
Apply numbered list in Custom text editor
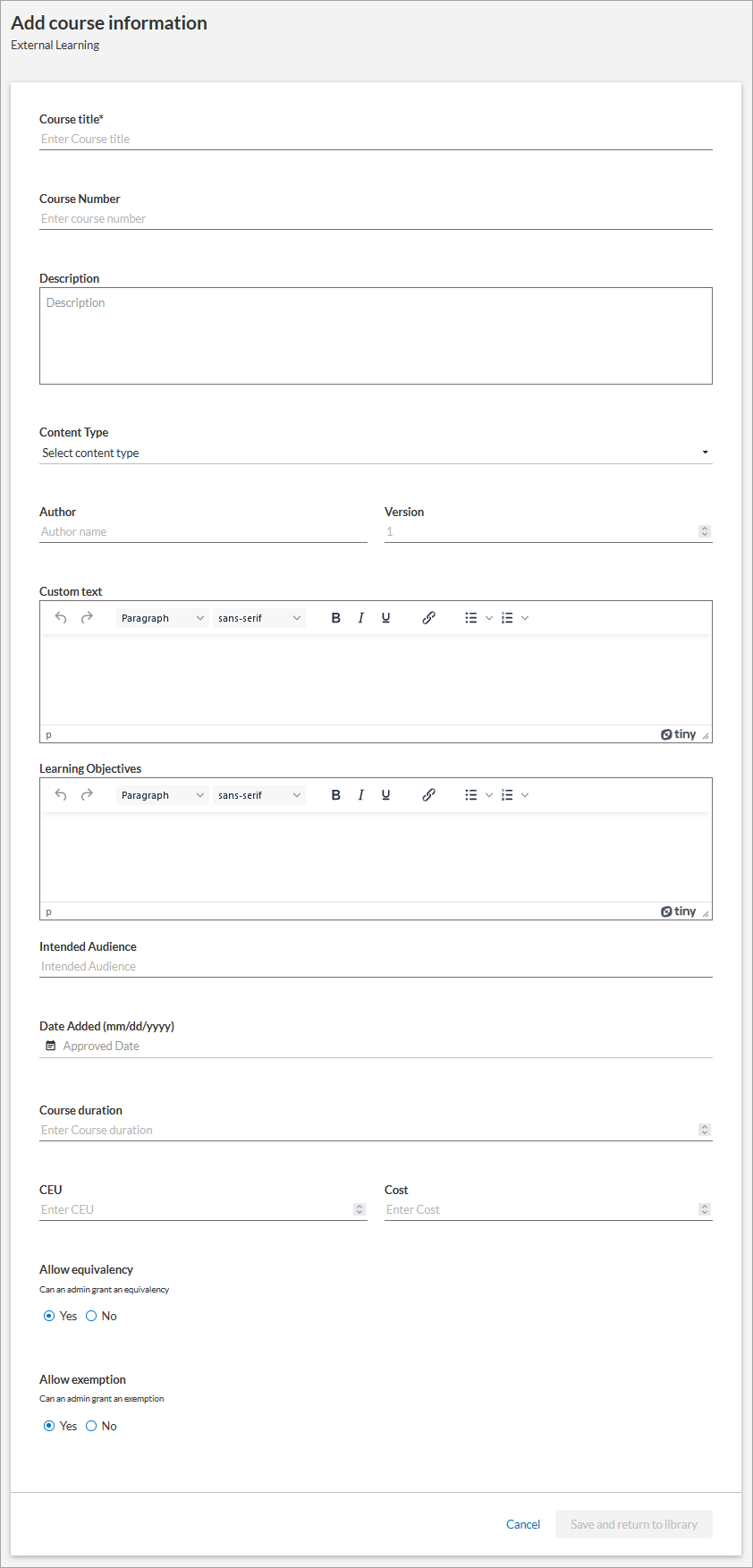507,618
